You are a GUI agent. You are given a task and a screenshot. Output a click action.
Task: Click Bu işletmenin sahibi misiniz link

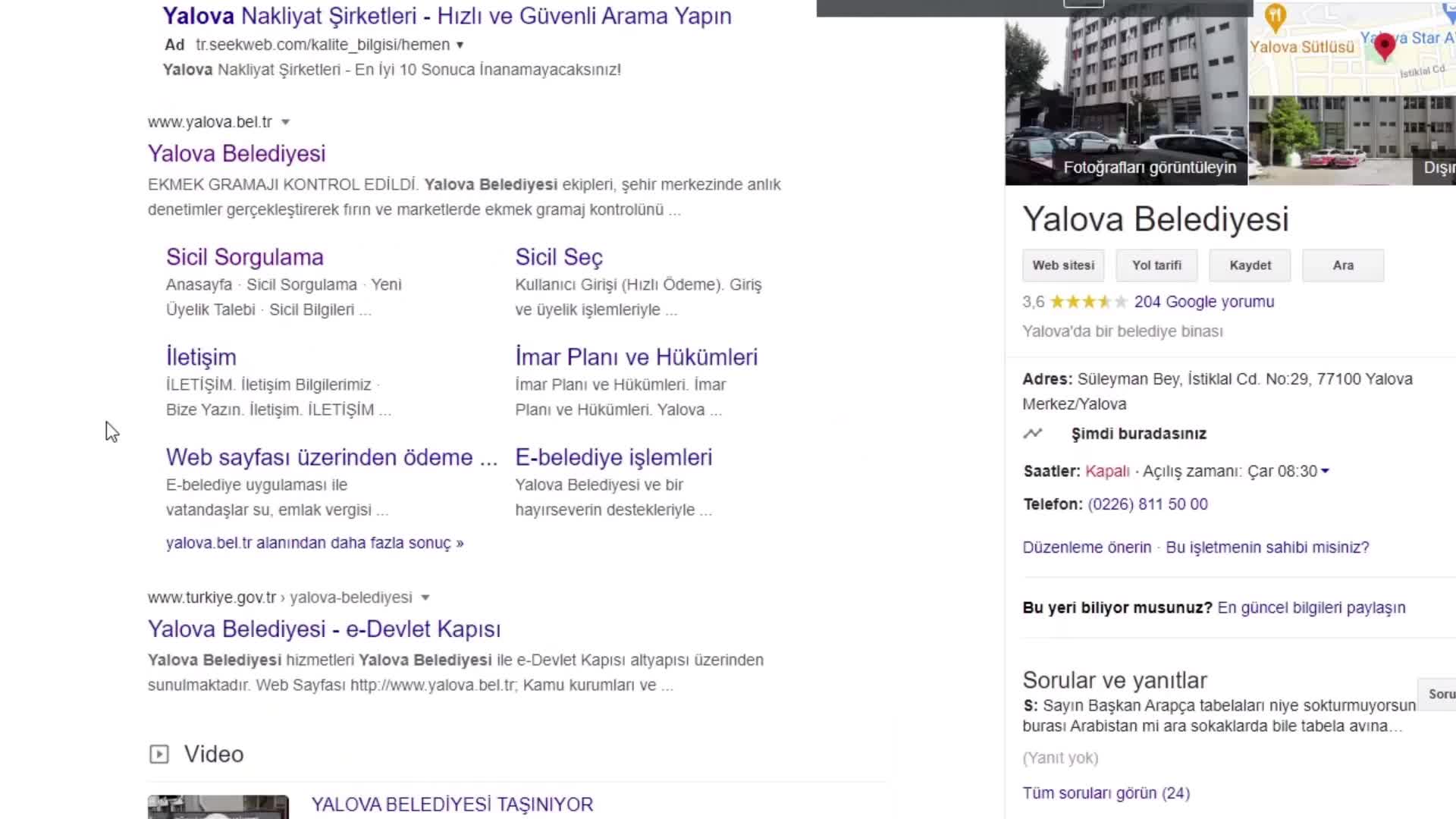[1267, 548]
